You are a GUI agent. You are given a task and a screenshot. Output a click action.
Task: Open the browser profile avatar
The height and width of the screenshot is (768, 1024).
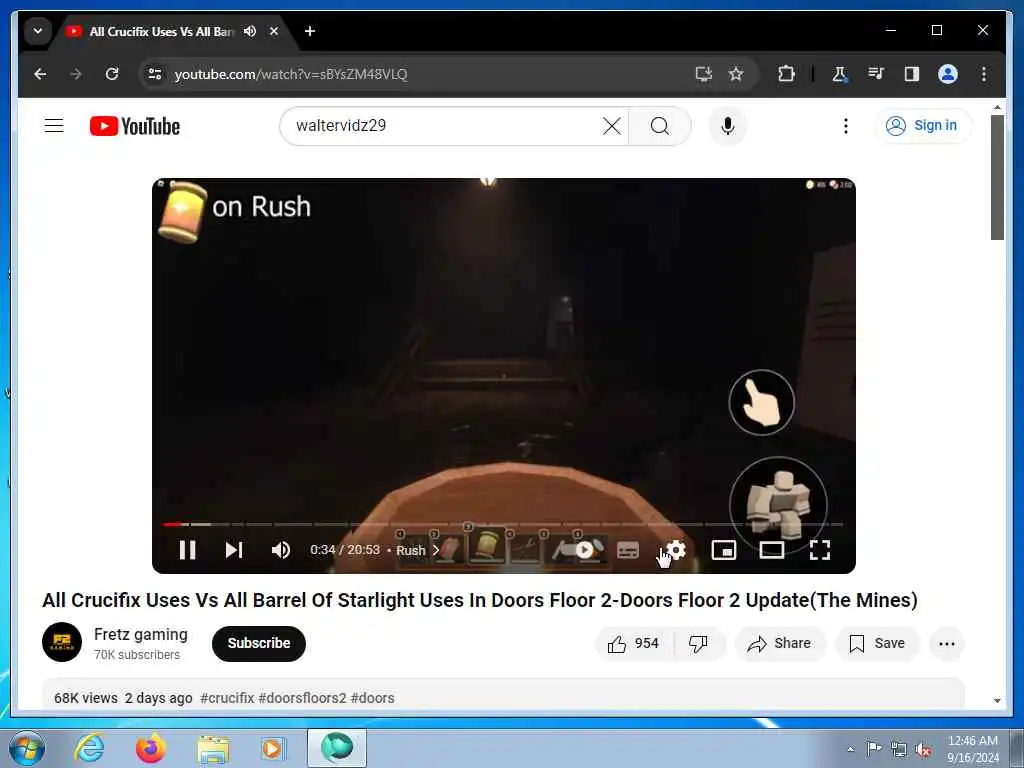(948, 74)
